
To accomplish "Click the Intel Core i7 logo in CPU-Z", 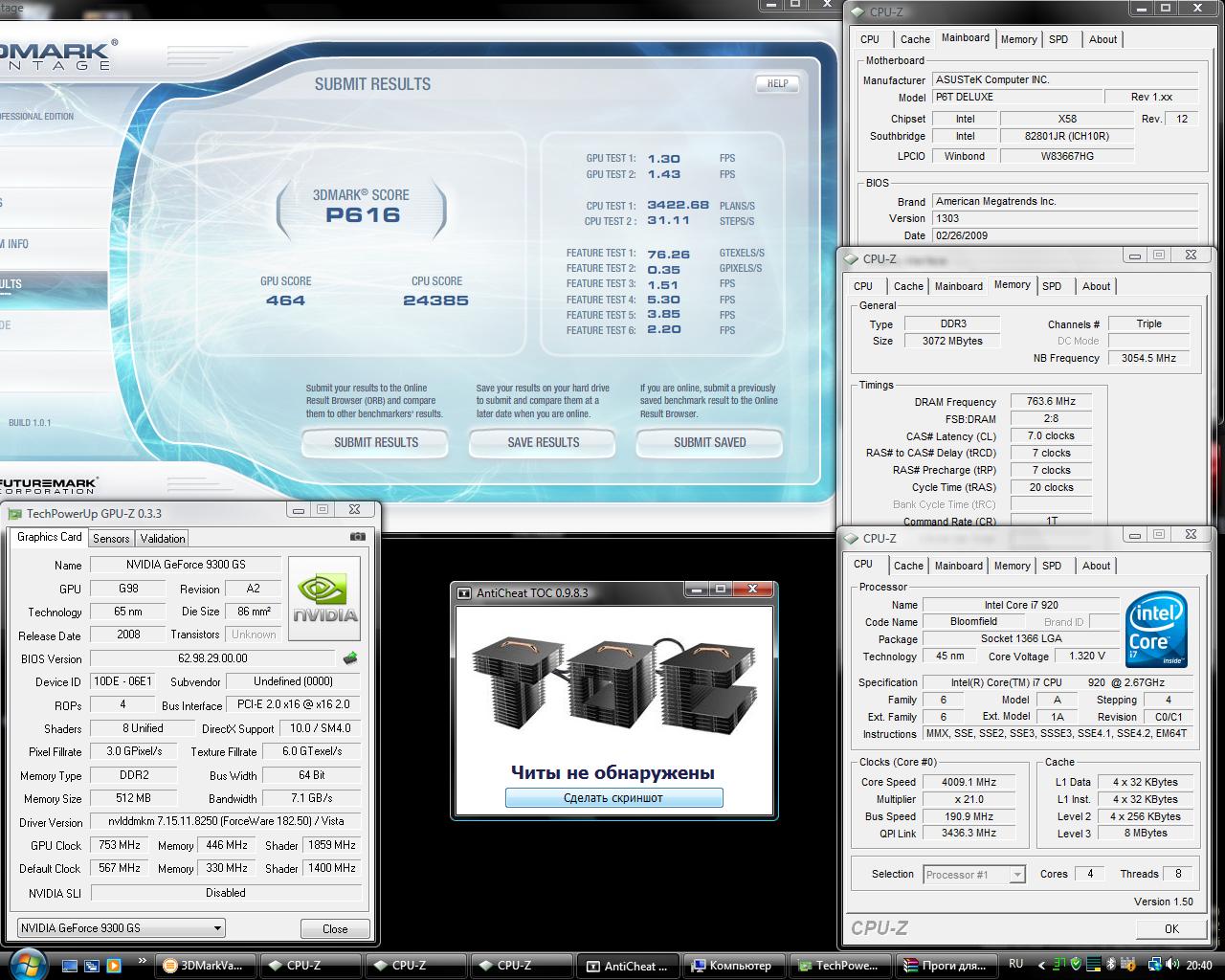I will (1157, 630).
